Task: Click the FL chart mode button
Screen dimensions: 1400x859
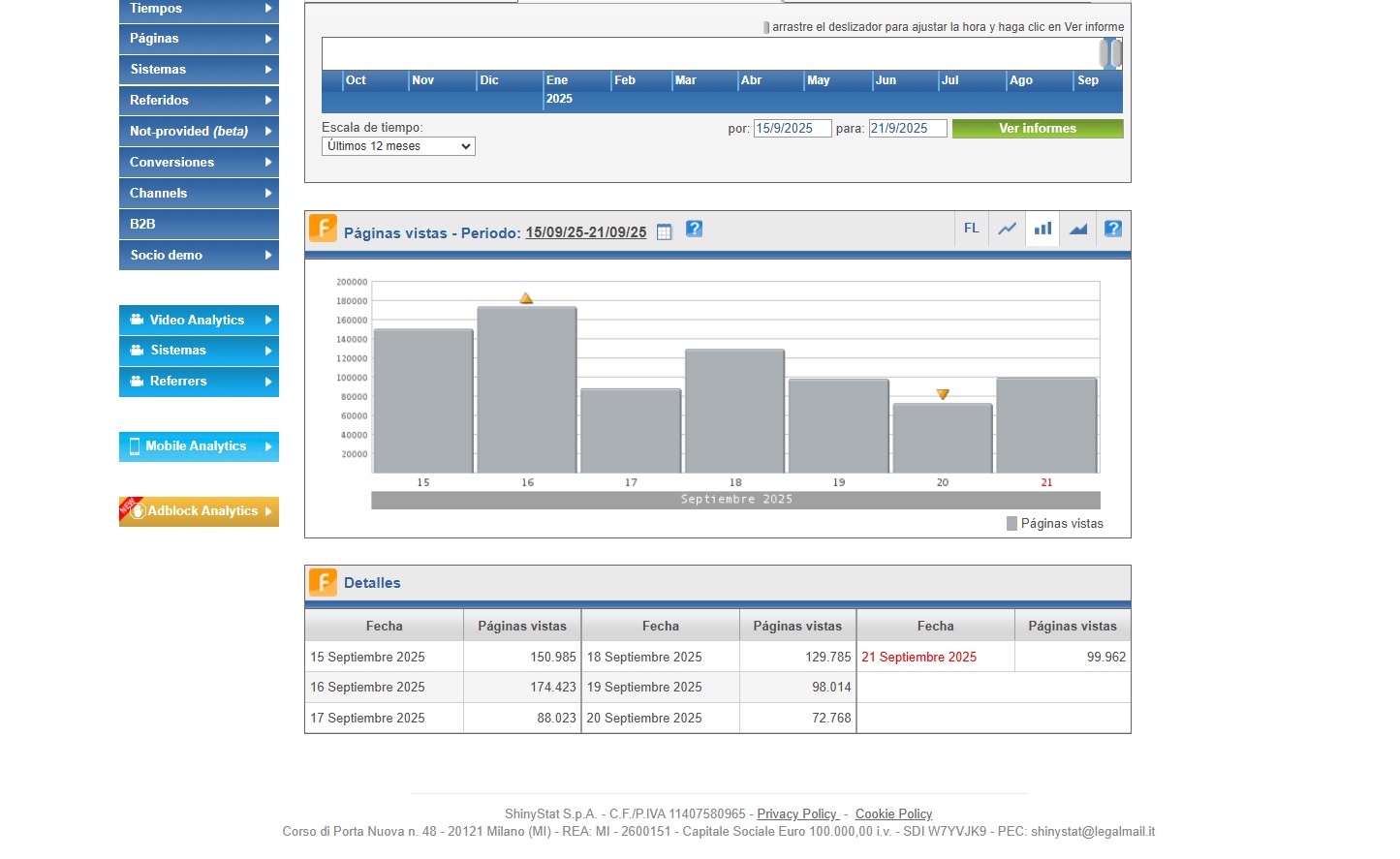Action: (x=971, y=229)
